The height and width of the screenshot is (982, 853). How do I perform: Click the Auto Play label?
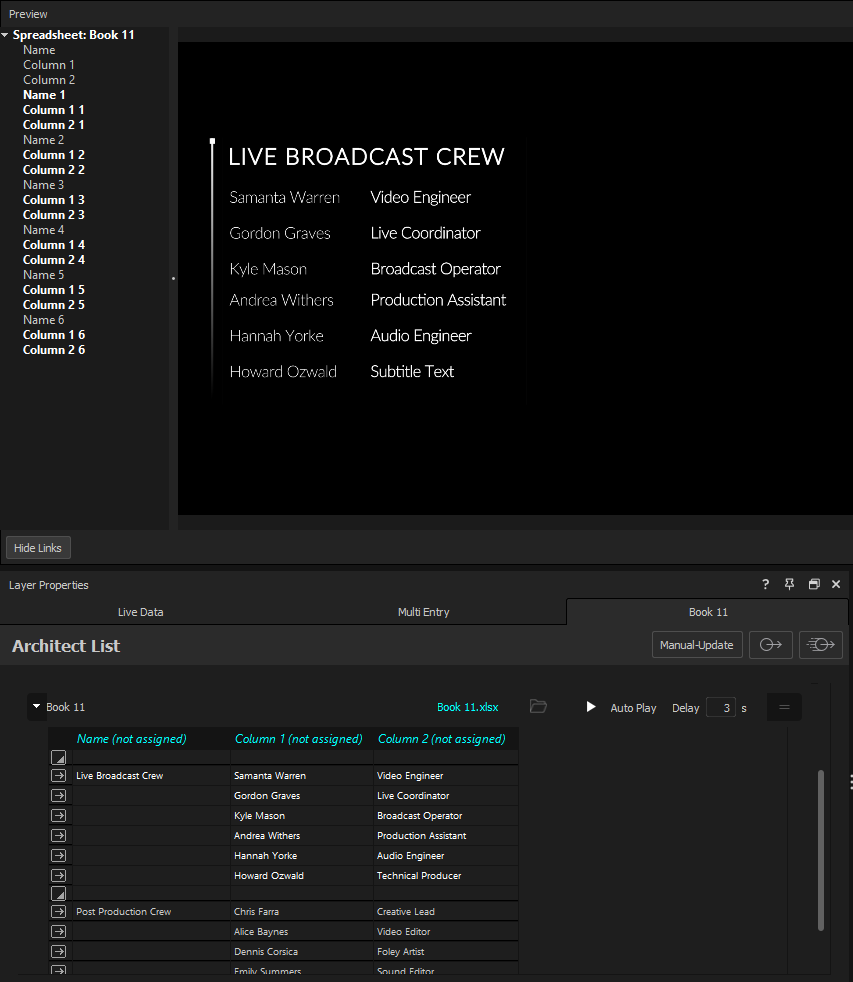633,708
